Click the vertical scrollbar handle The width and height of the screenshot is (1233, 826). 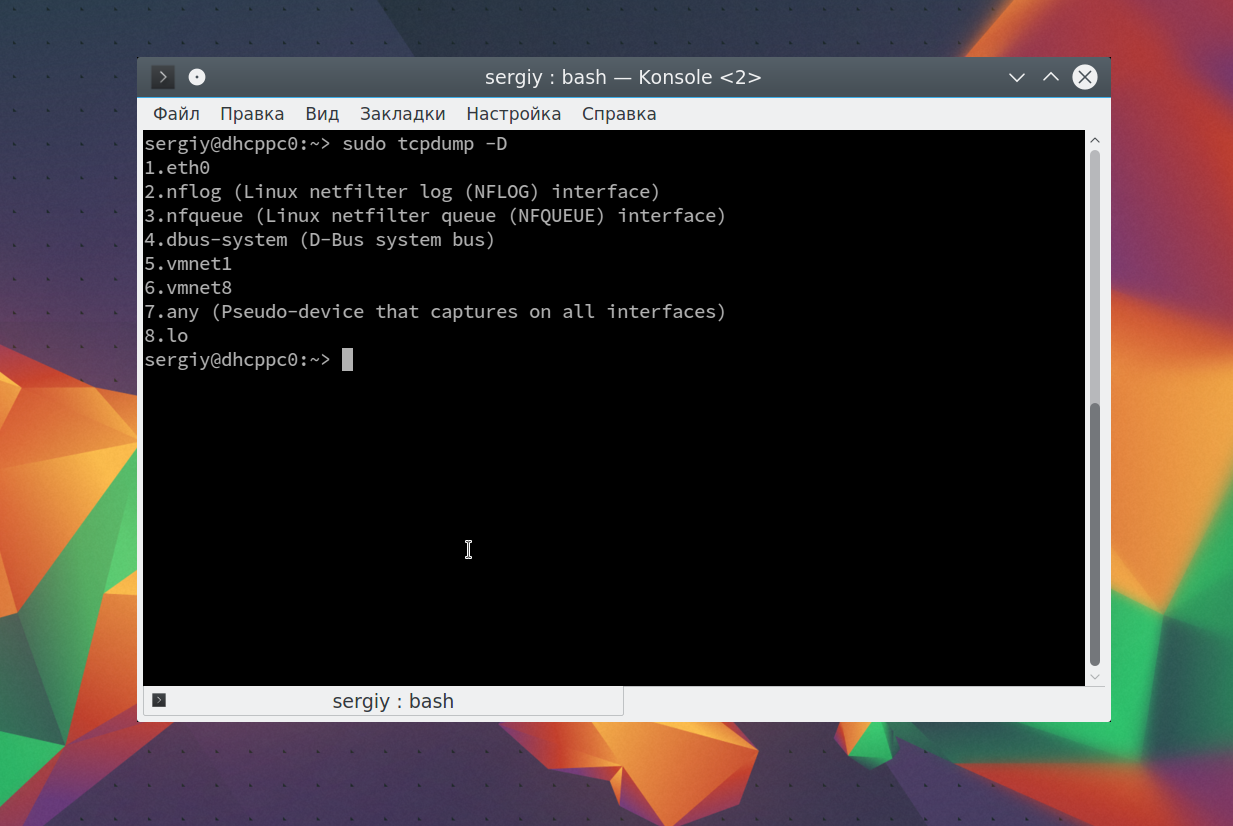pyautogui.click(x=1095, y=535)
